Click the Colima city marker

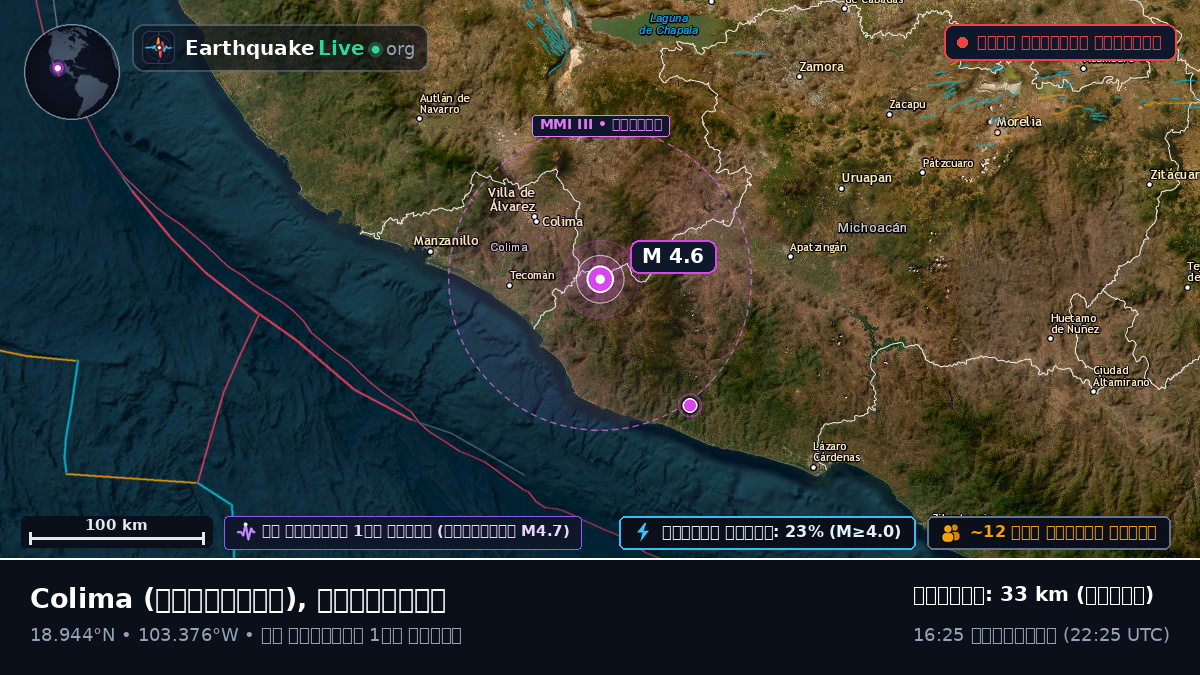537,222
